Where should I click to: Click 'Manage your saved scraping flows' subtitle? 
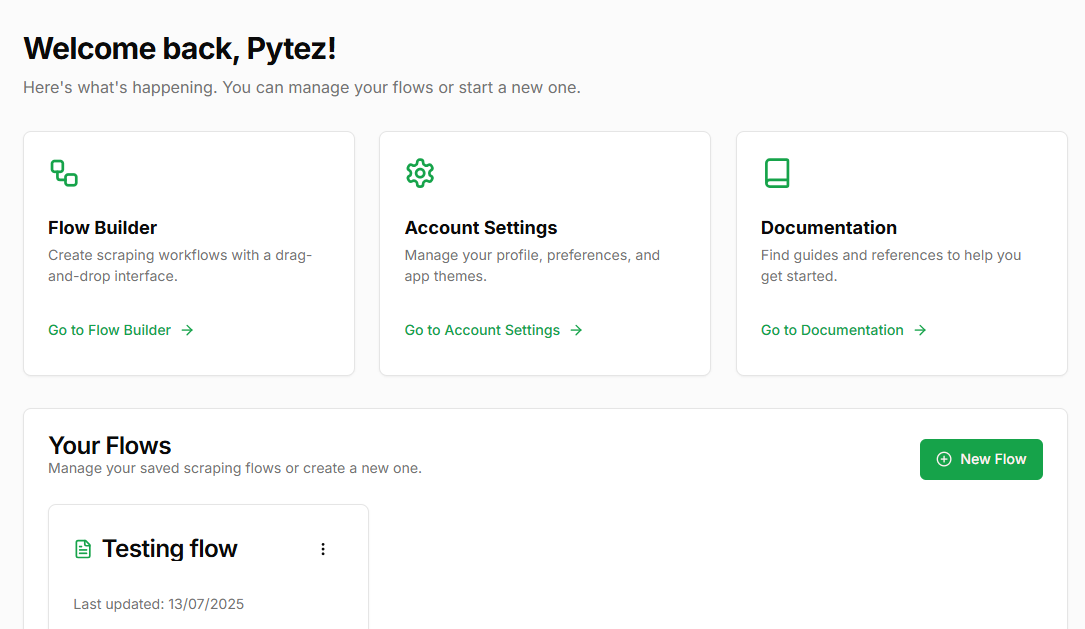235,468
